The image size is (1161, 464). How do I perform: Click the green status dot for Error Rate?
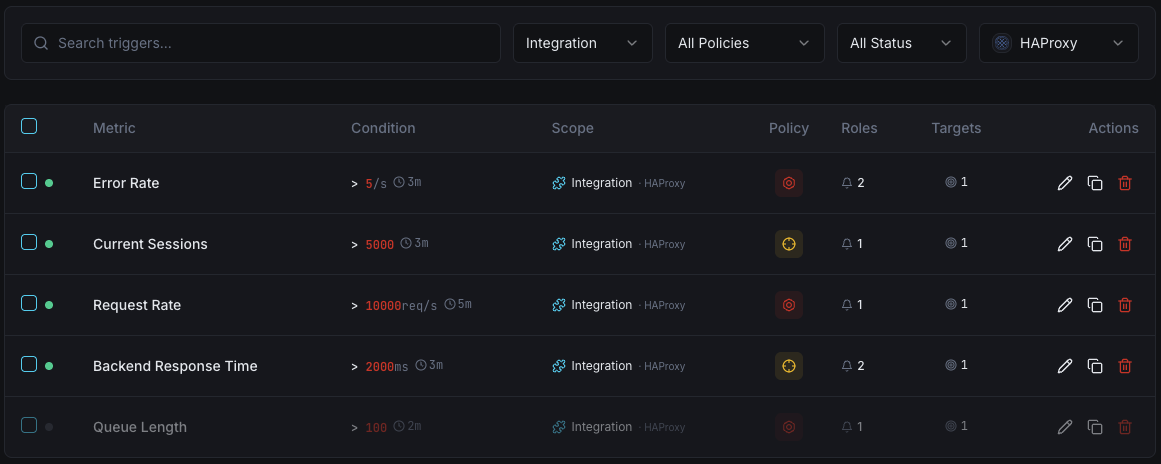[49, 183]
